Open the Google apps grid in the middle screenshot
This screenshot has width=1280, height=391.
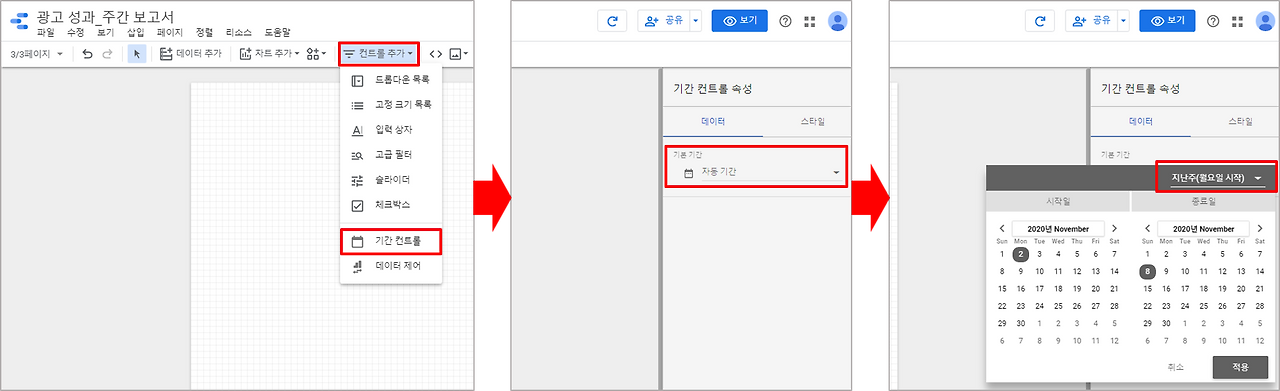[x=810, y=21]
